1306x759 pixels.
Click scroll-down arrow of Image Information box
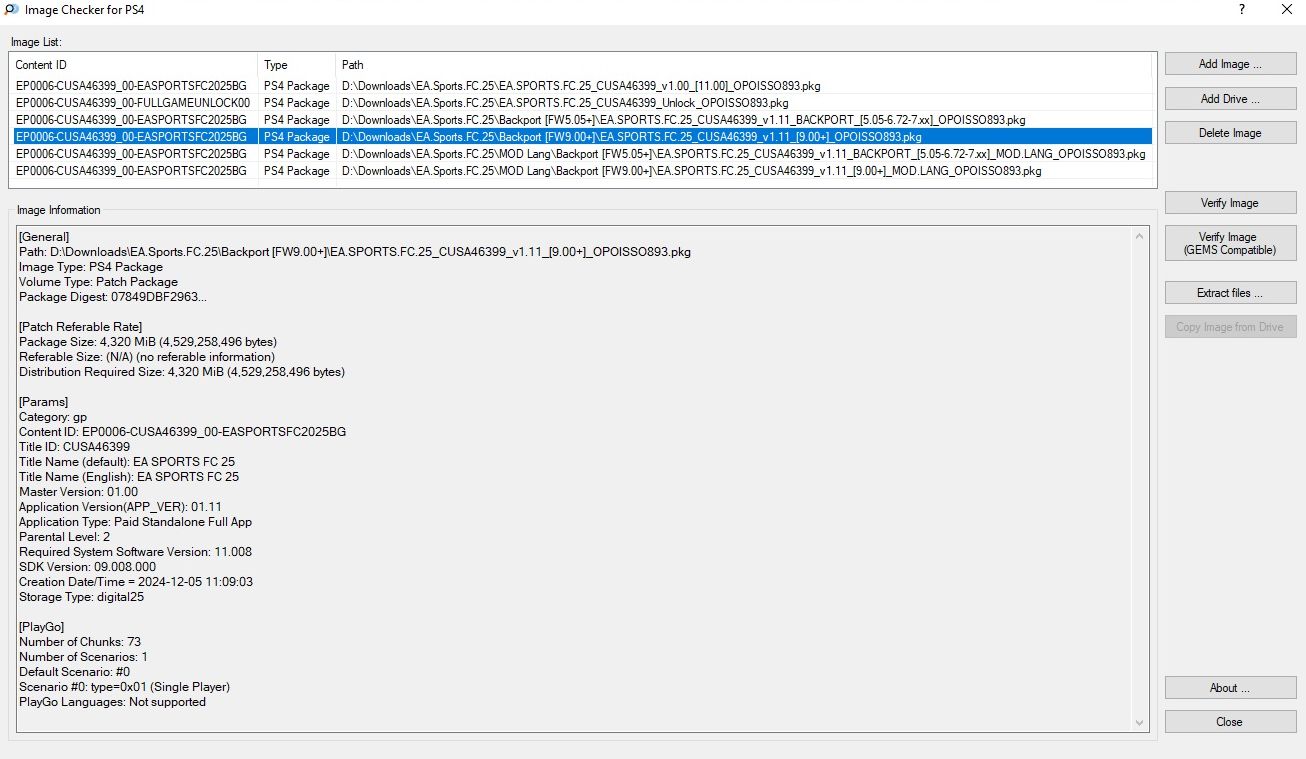(1140, 722)
